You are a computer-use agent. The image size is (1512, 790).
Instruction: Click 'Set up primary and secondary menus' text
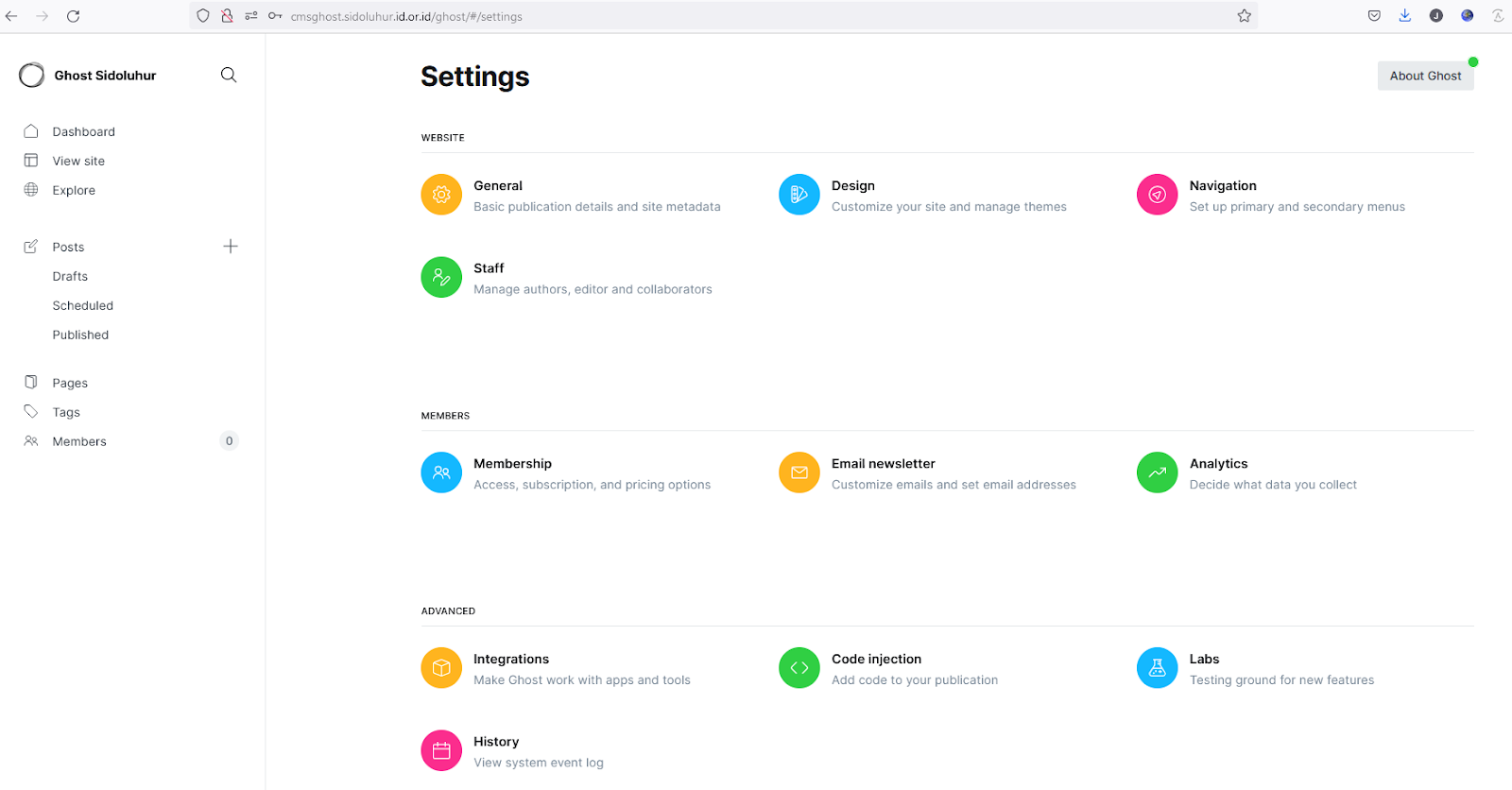(x=1297, y=207)
